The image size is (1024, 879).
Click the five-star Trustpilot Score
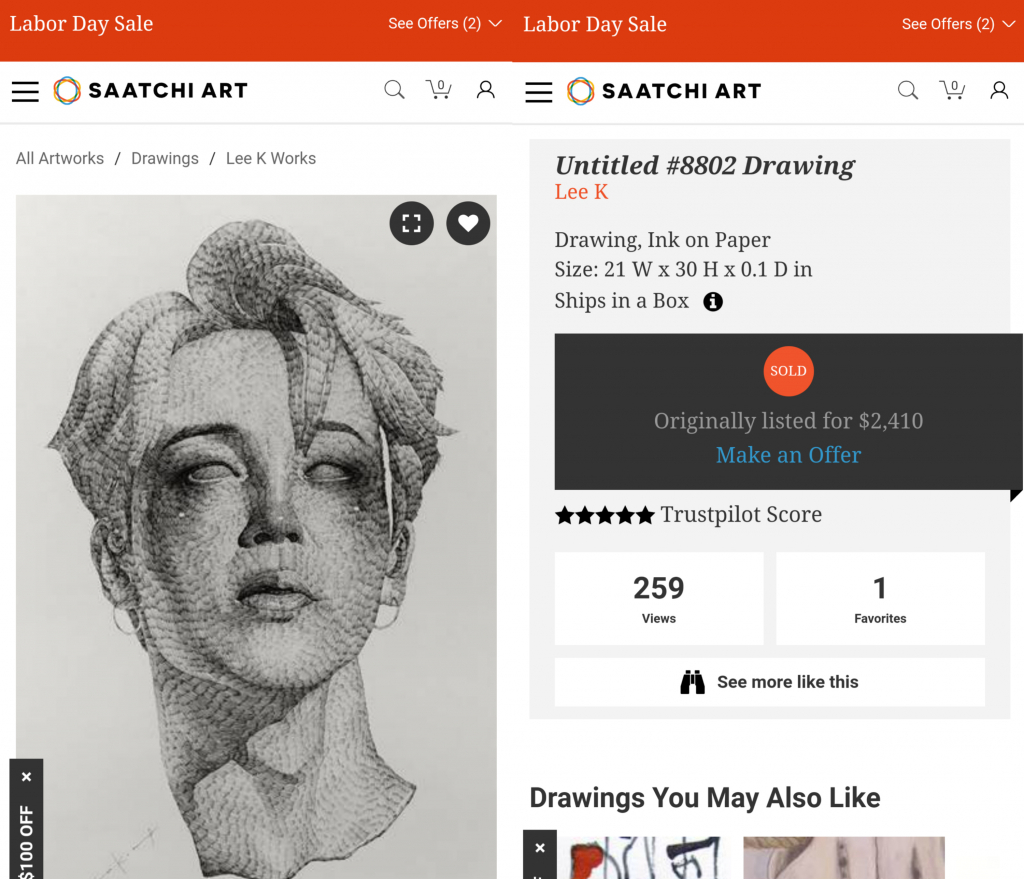coord(688,515)
